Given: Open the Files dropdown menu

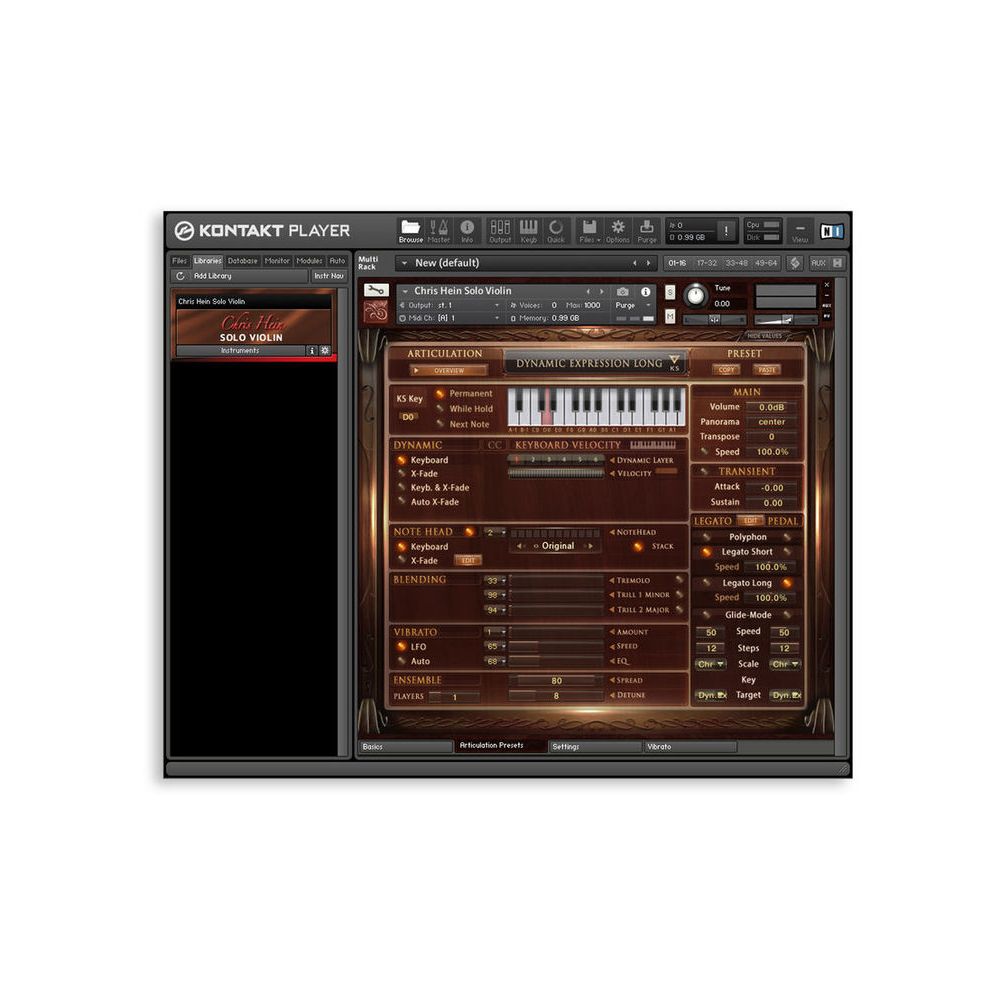Looking at the screenshot, I should pyautogui.click(x=589, y=231).
